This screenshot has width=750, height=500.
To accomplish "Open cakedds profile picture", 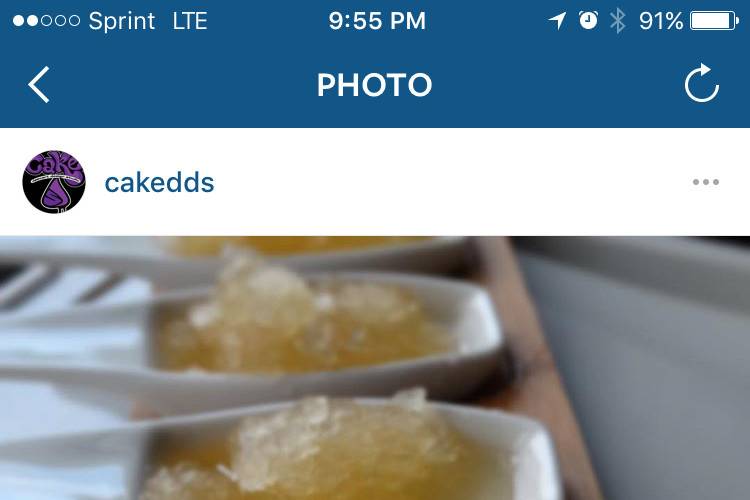I will pos(54,182).
